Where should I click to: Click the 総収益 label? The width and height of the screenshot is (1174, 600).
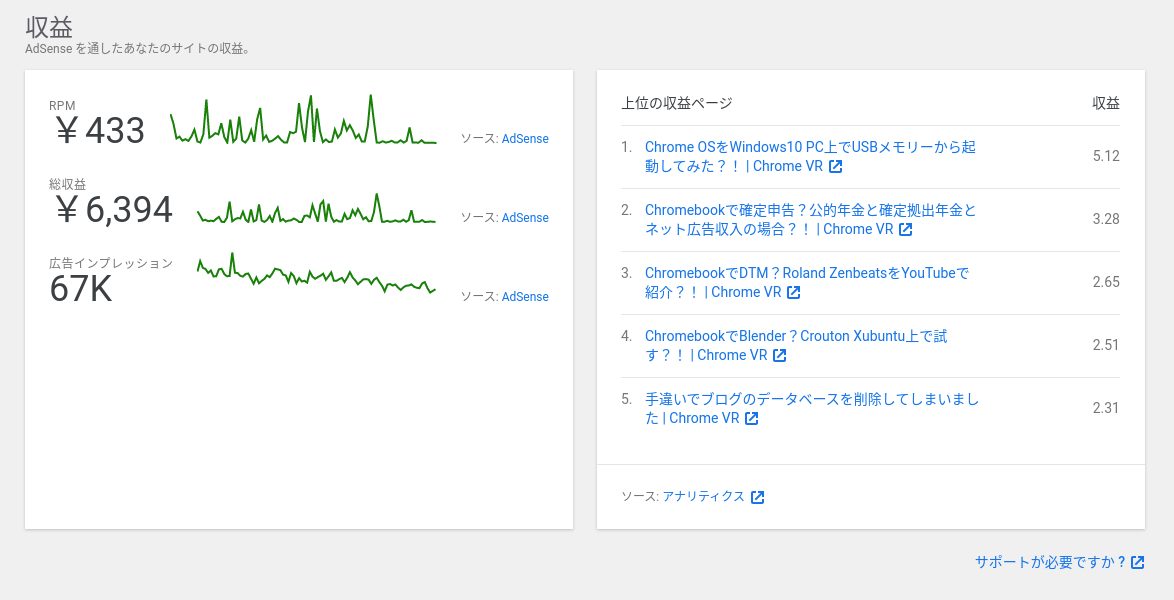tap(67, 184)
